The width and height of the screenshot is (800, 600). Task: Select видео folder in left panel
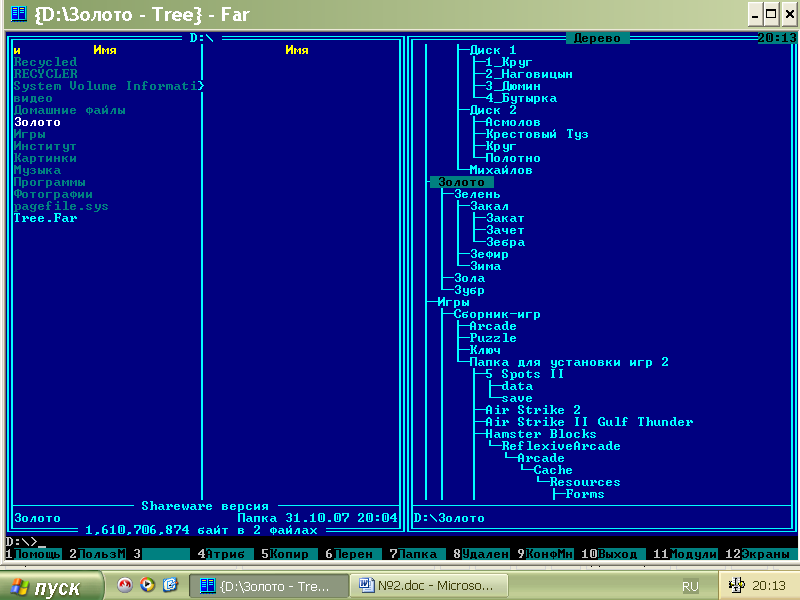33,98
